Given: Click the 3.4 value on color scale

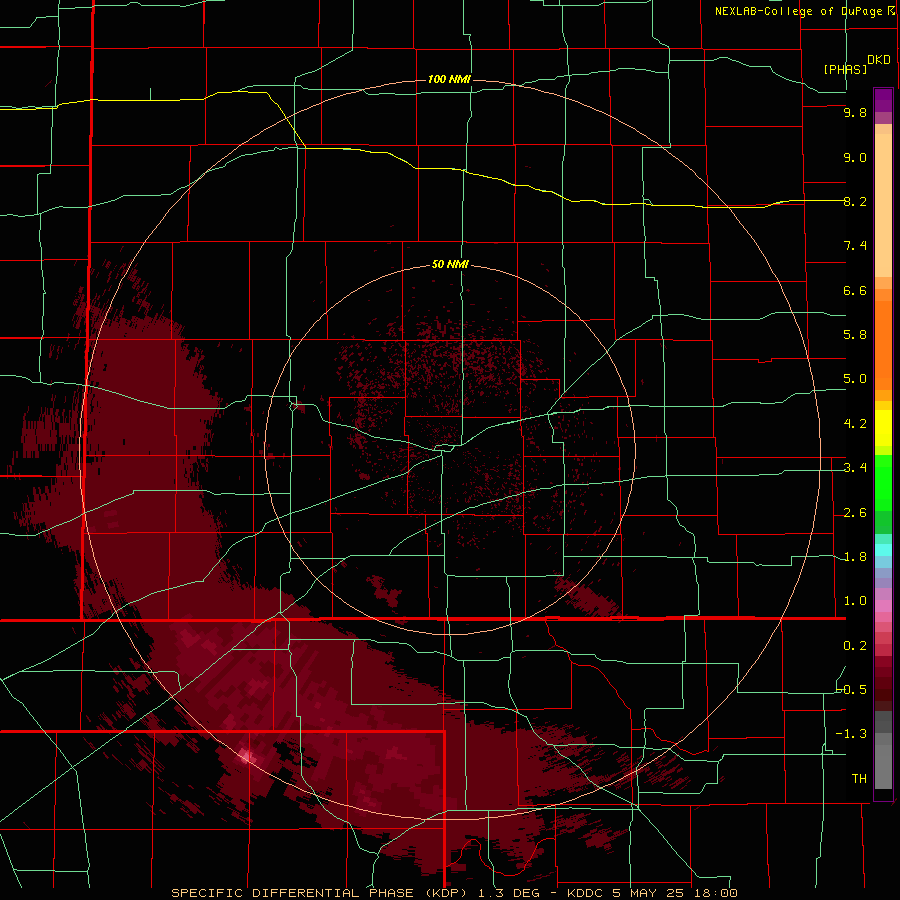Looking at the screenshot, I should (x=855, y=468).
